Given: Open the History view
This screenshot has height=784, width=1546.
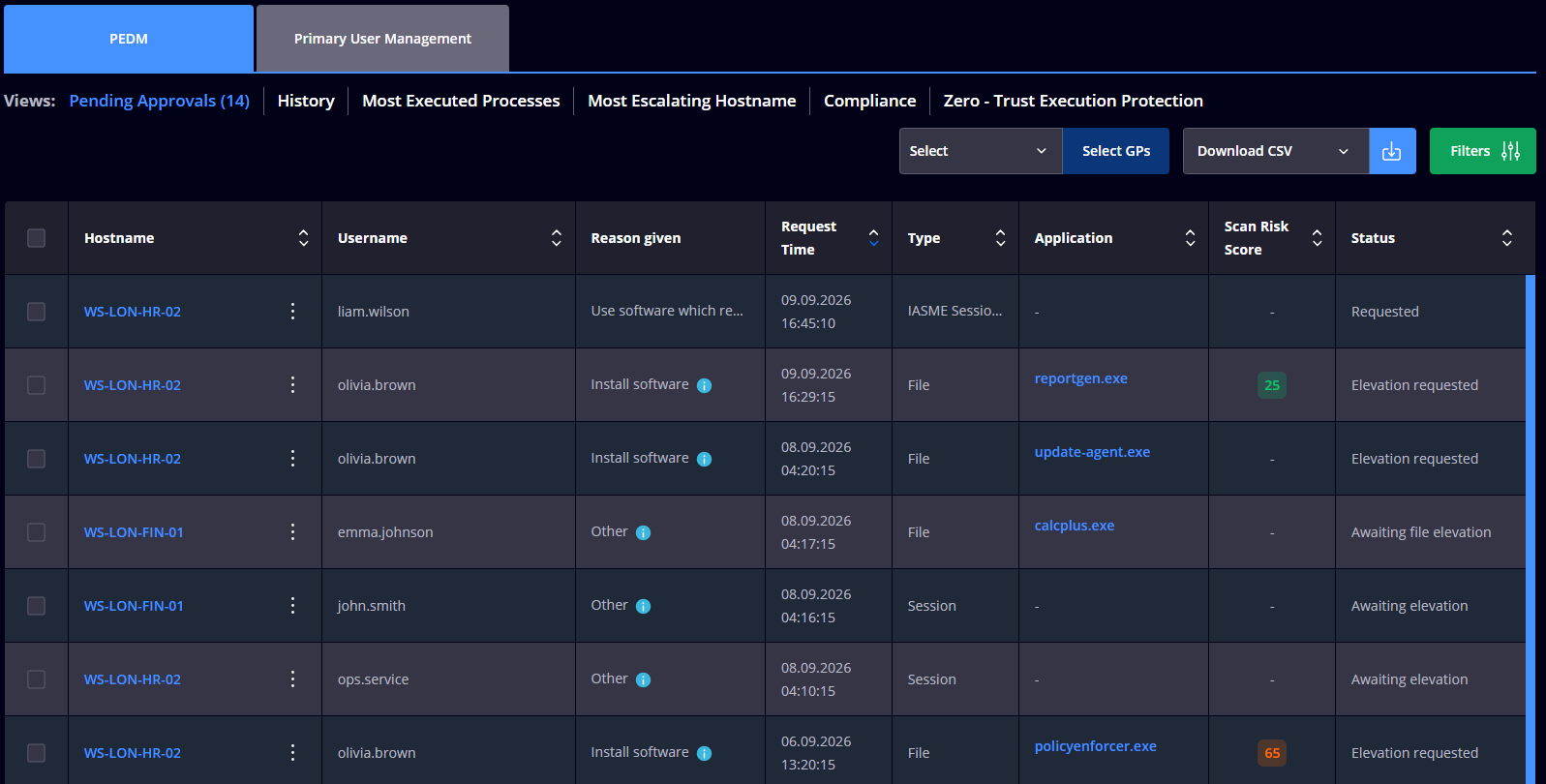Looking at the screenshot, I should pyautogui.click(x=306, y=101).
